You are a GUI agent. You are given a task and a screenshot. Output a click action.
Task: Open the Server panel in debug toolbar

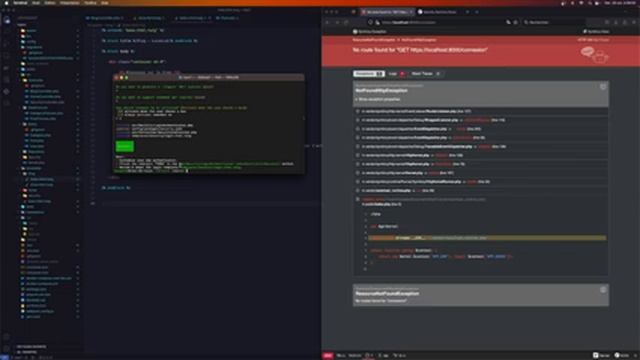(601, 356)
